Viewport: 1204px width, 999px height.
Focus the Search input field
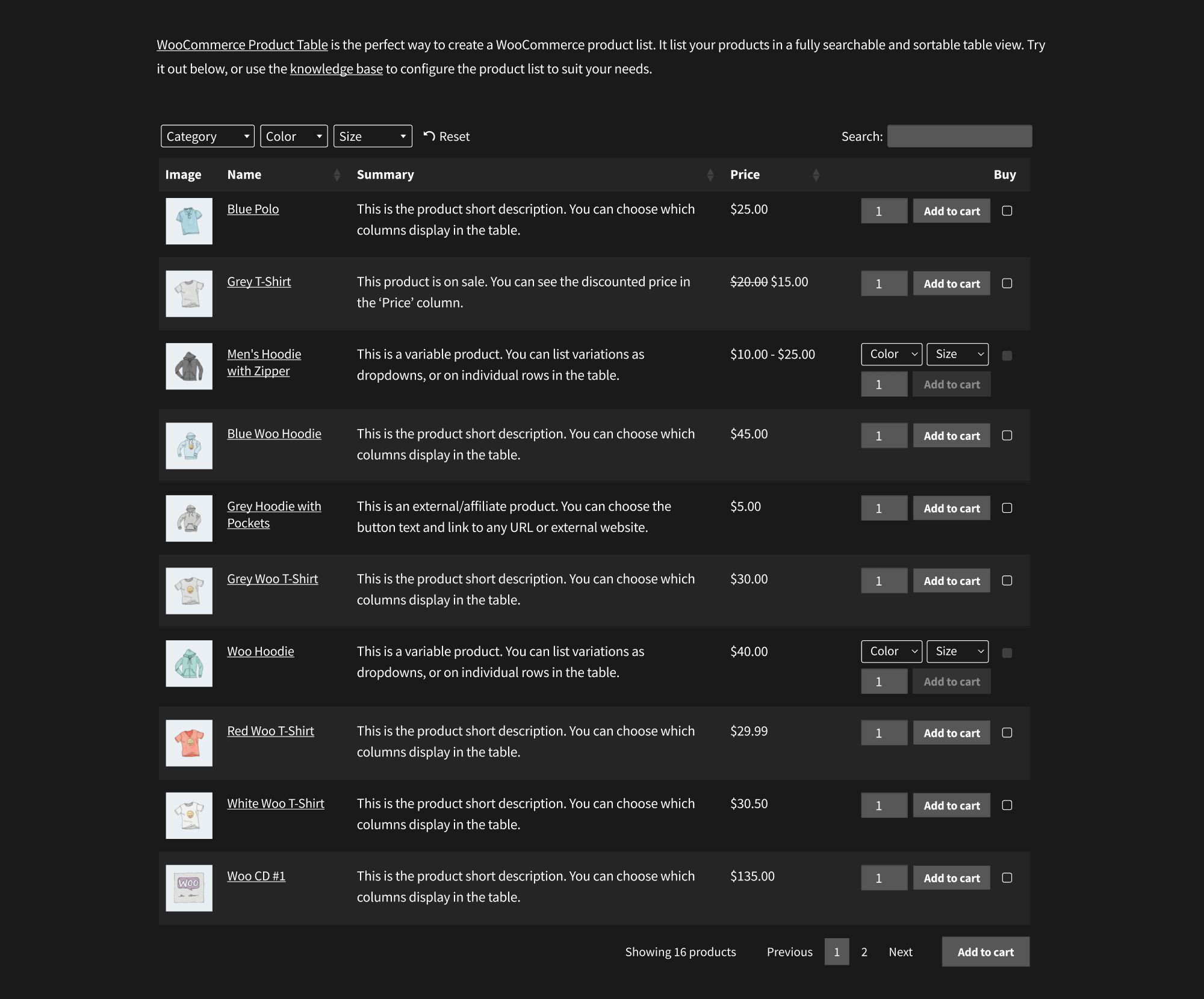959,136
